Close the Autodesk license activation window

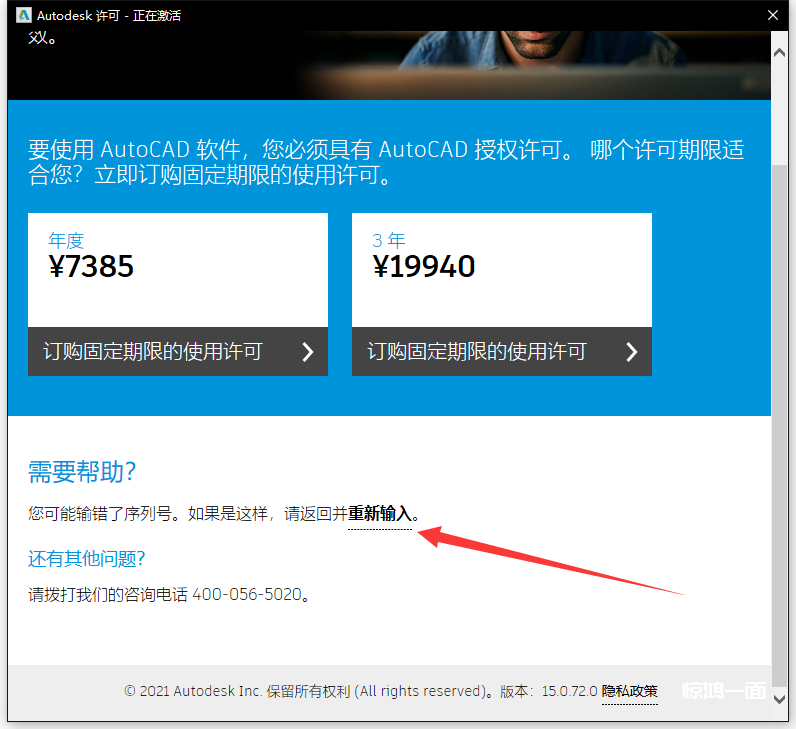(773, 15)
